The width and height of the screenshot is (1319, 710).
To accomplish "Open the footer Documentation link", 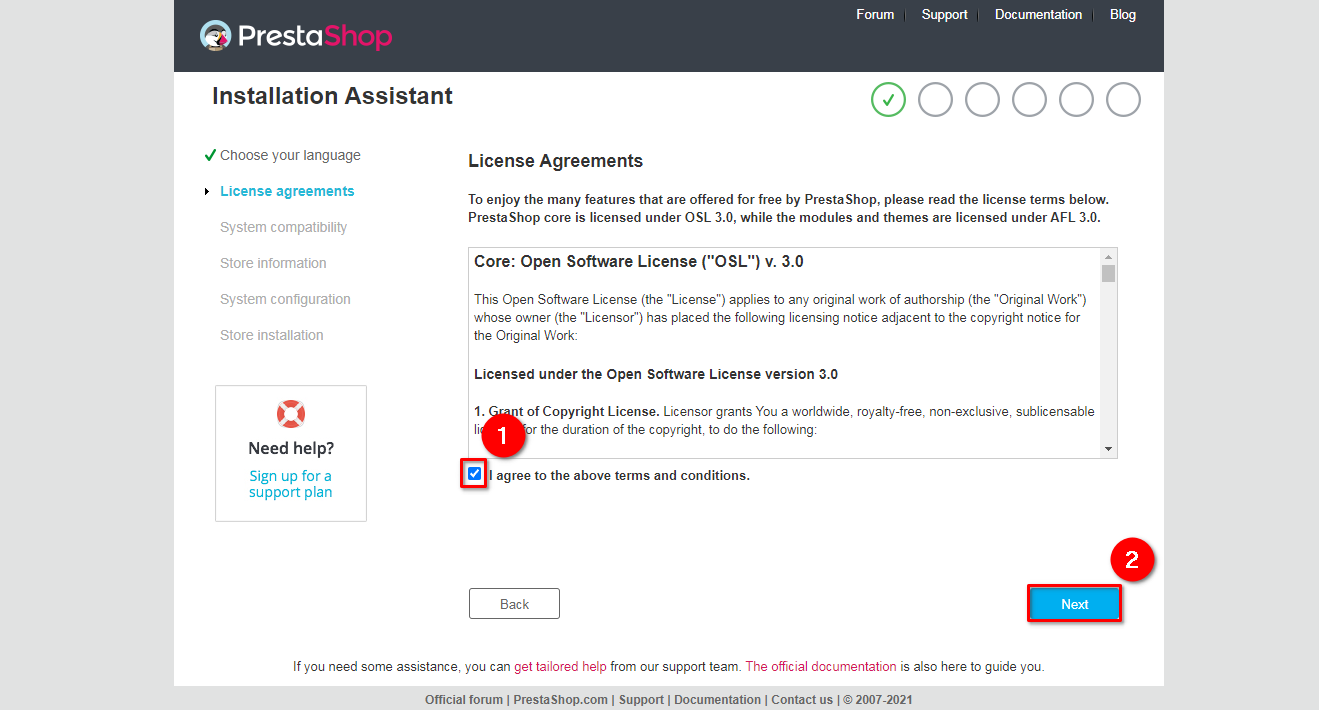I will coord(717,700).
